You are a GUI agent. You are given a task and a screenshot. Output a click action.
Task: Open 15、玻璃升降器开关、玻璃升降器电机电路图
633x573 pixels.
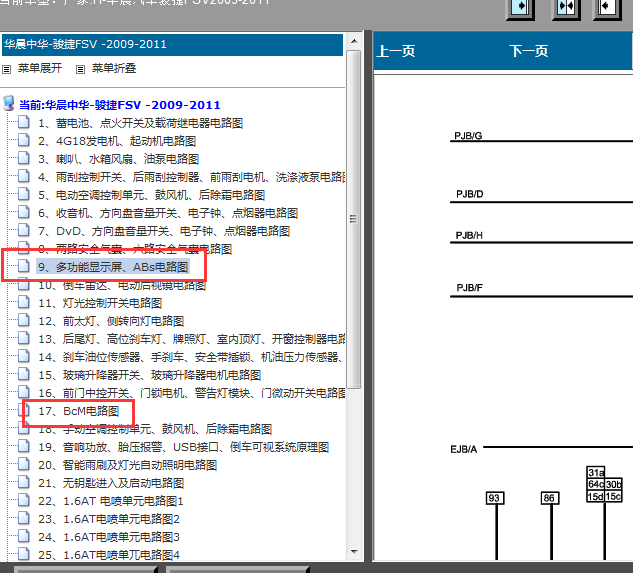[149, 375]
